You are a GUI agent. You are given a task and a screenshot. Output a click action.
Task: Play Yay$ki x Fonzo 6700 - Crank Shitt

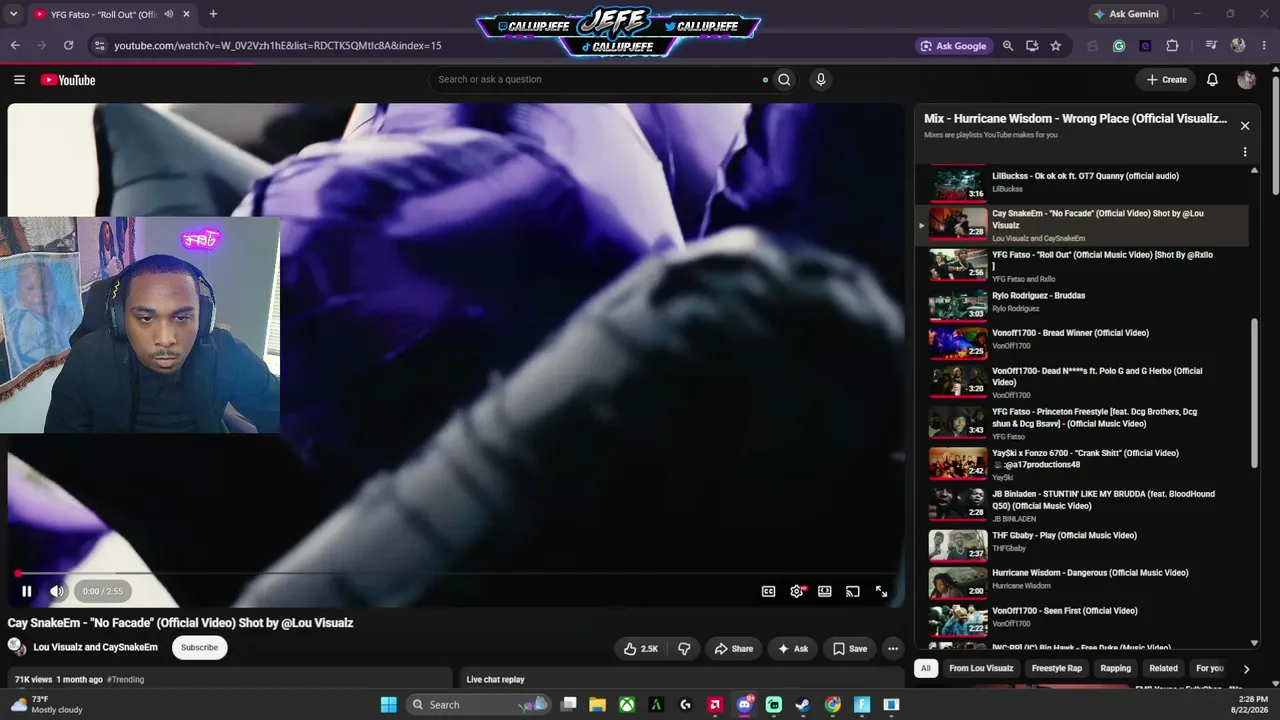pos(1082,464)
